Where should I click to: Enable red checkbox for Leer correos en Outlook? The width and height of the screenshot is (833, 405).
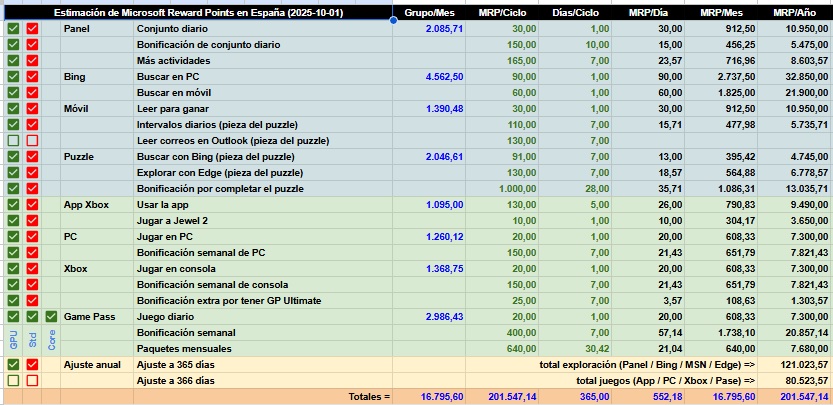coord(32,141)
